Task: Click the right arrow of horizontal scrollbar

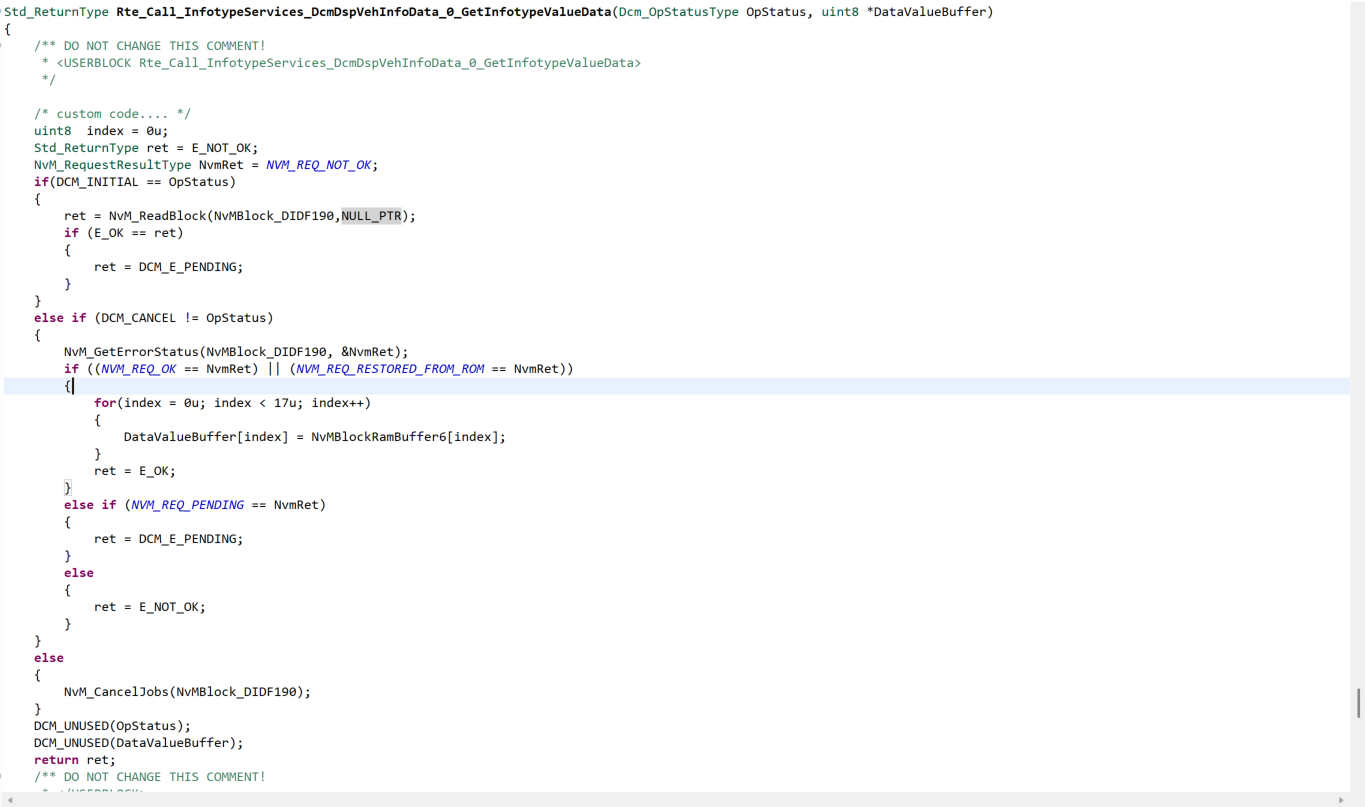Action: click(x=1341, y=799)
